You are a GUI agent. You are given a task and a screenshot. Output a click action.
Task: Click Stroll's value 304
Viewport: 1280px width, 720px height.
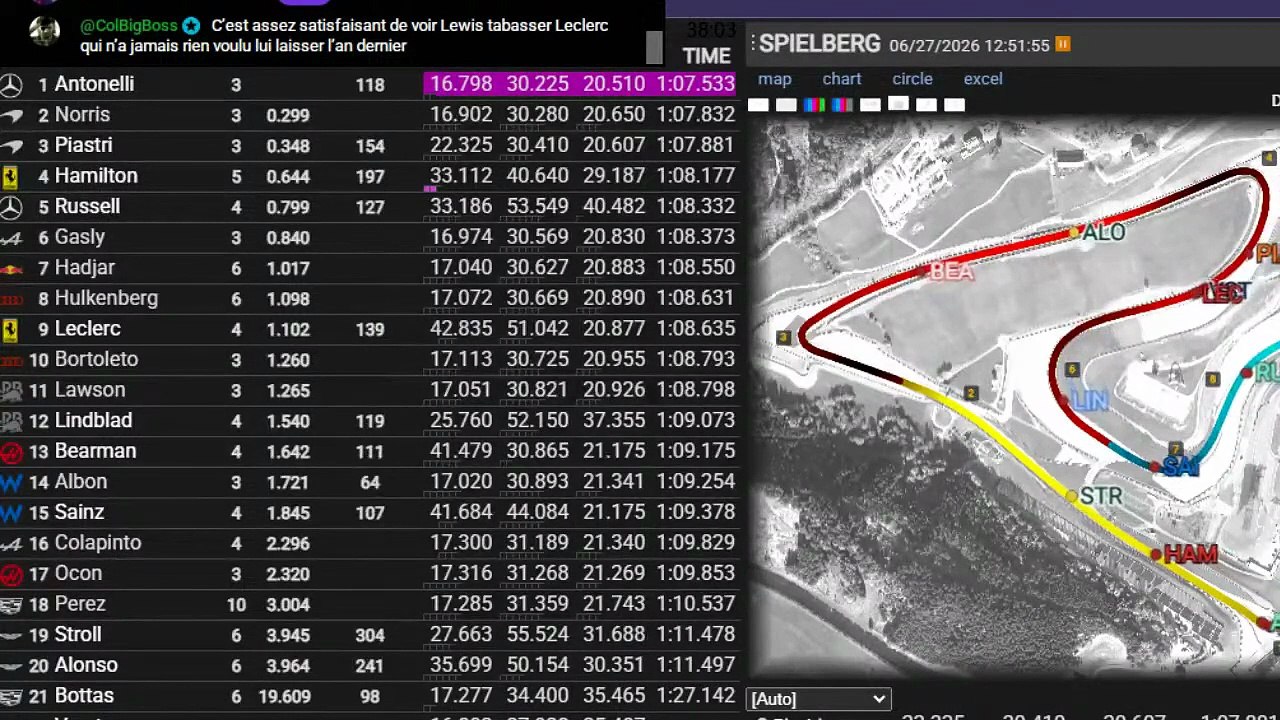[370, 636]
